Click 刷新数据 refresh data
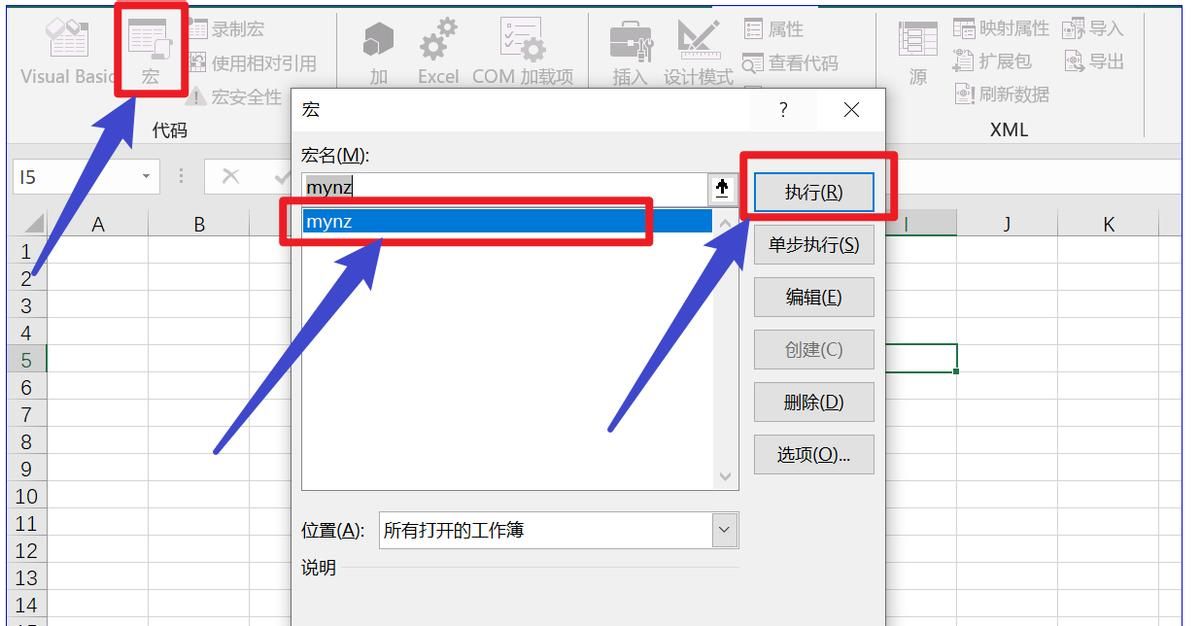Viewport: 1200px width, 626px height. click(x=964, y=94)
